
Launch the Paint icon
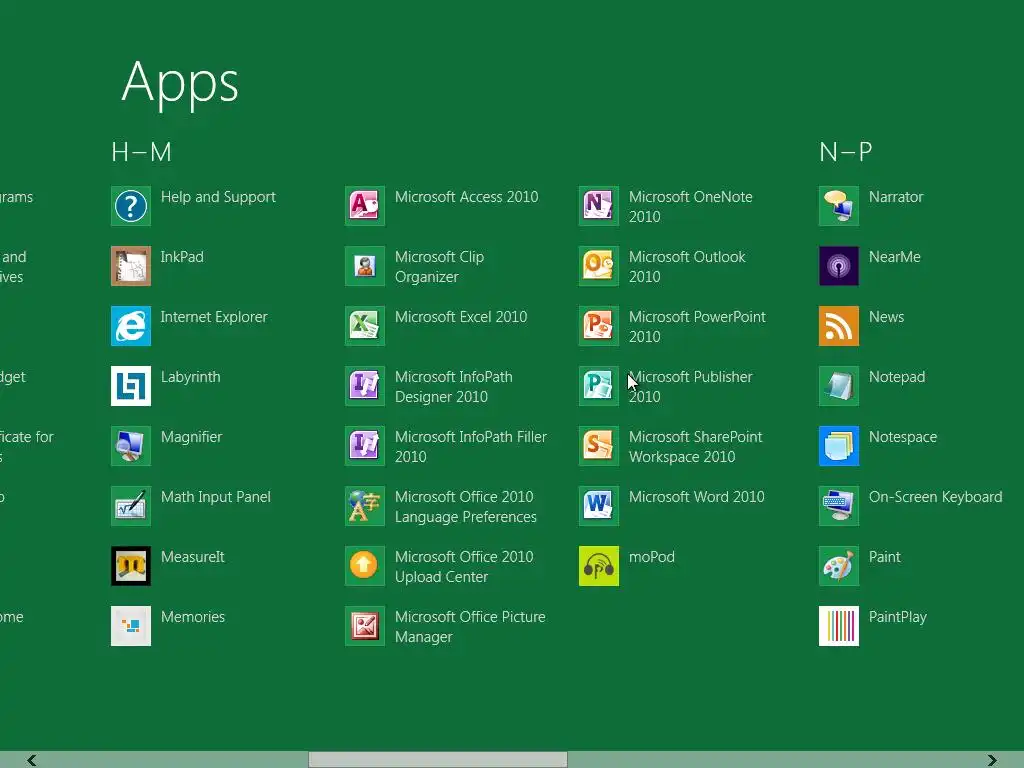click(x=839, y=566)
